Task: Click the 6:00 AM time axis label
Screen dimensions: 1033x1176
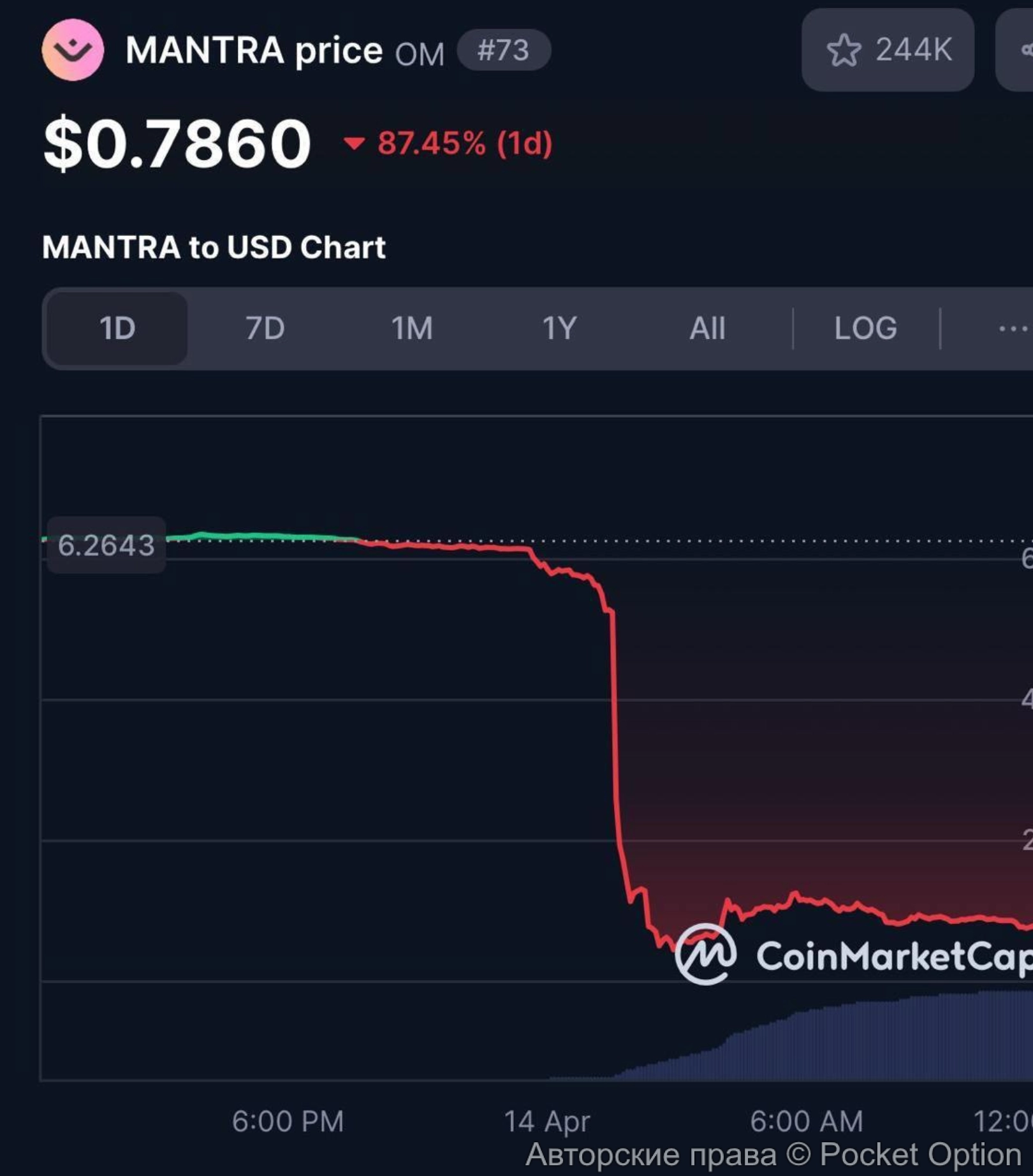Action: pos(806,1121)
